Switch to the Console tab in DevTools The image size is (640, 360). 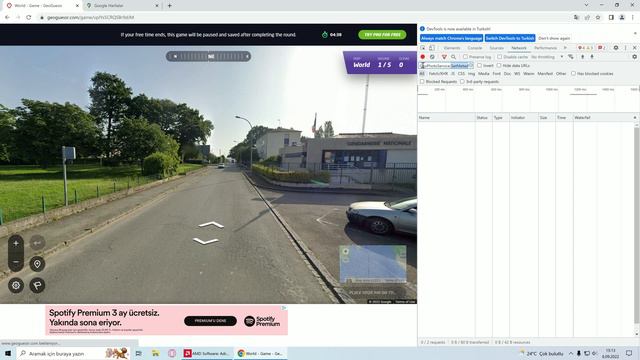pyautogui.click(x=475, y=48)
